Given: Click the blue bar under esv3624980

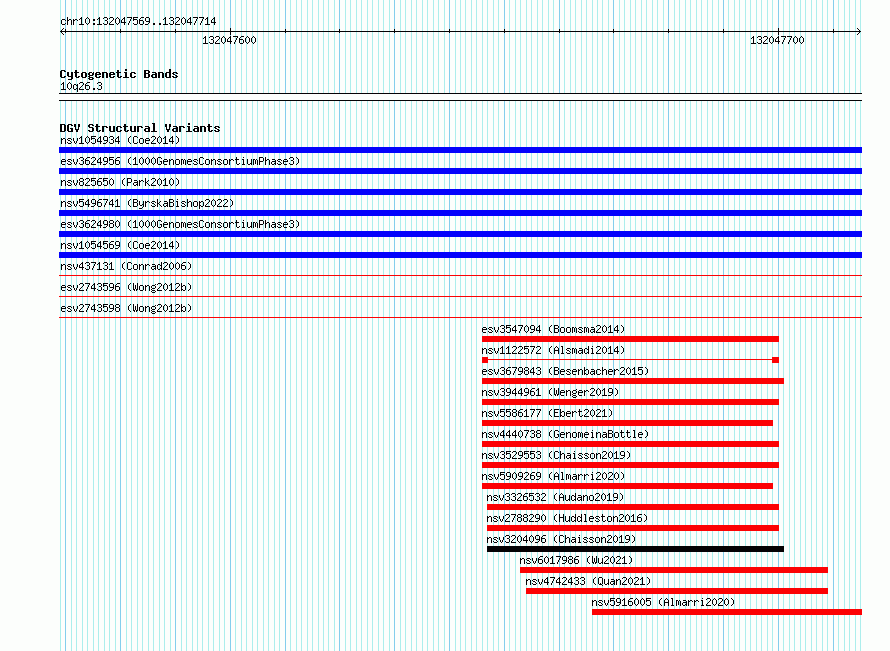Looking at the screenshot, I should tap(460, 234).
